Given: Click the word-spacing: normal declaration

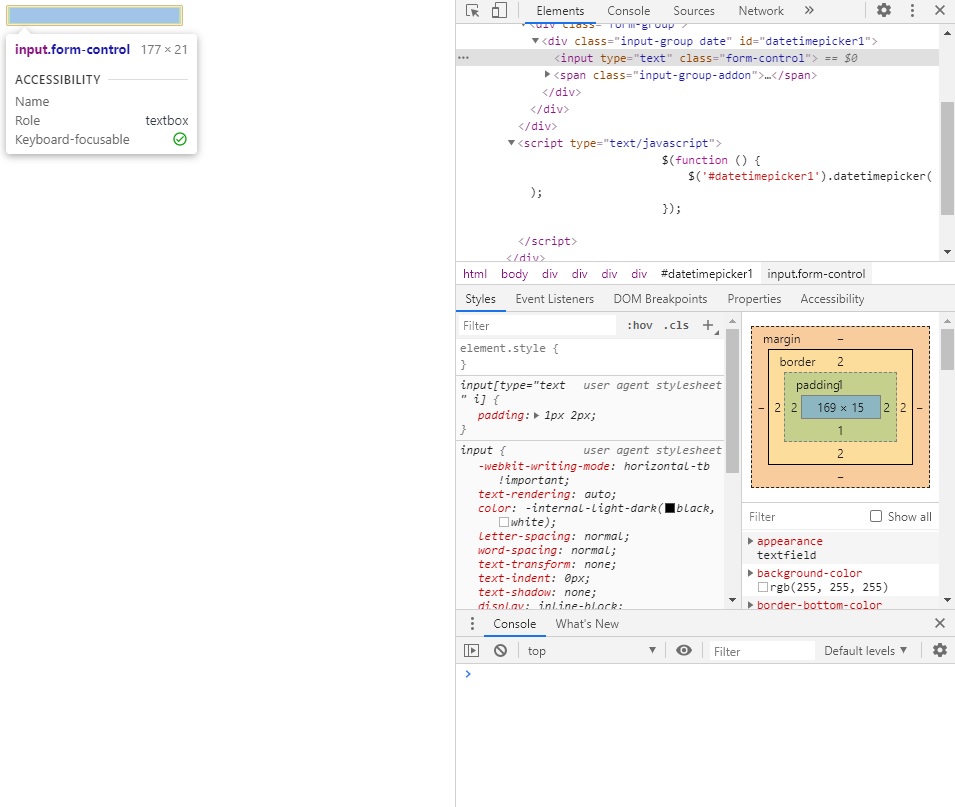Looking at the screenshot, I should coord(546,550).
